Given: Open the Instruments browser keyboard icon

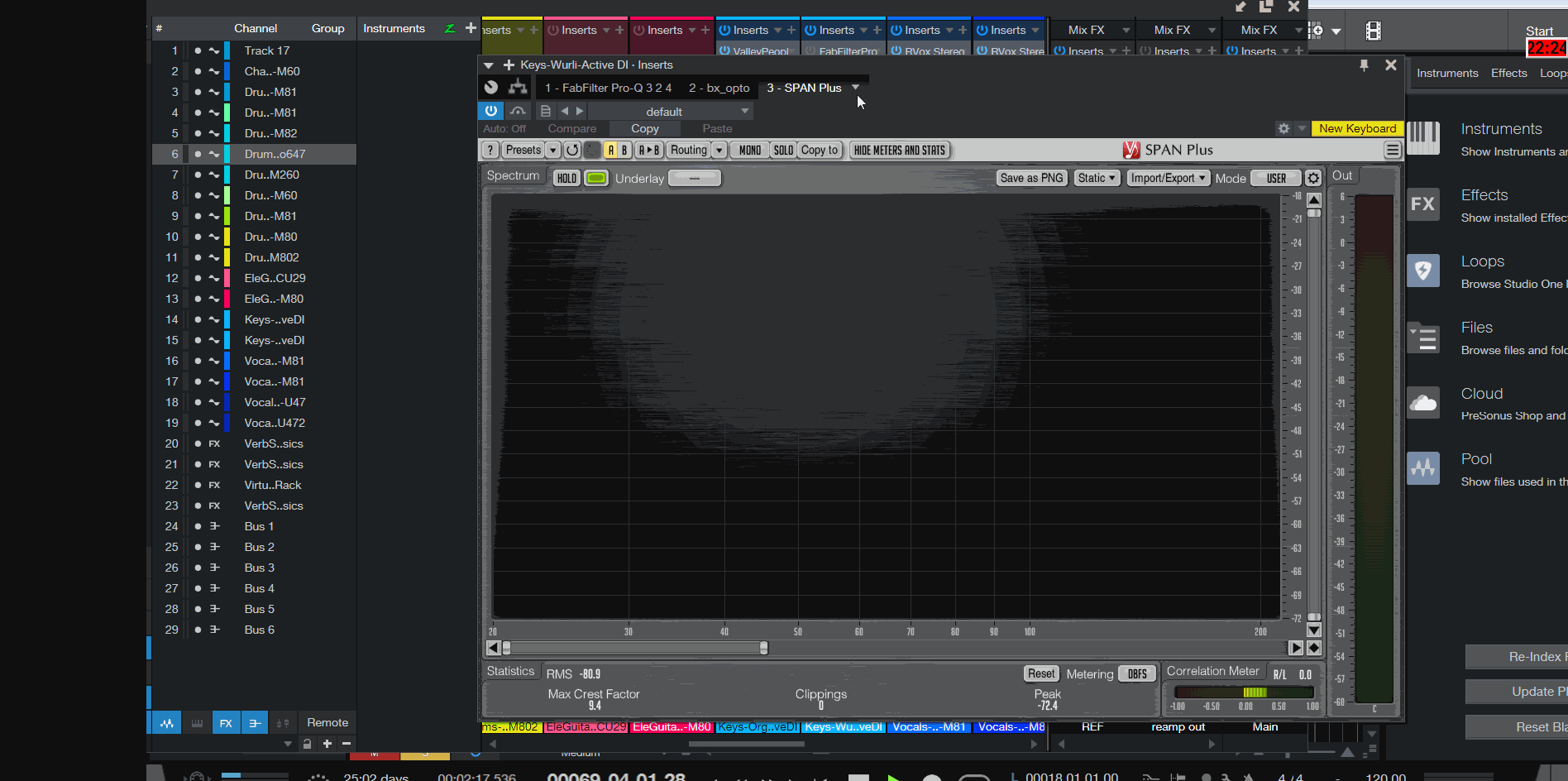Looking at the screenshot, I should (x=1423, y=137).
